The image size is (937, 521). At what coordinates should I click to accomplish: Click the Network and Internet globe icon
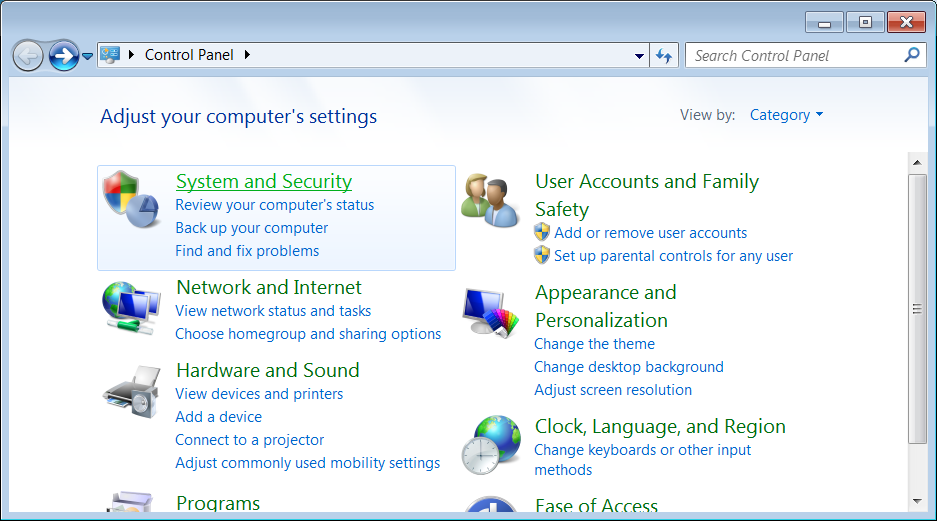(x=131, y=308)
